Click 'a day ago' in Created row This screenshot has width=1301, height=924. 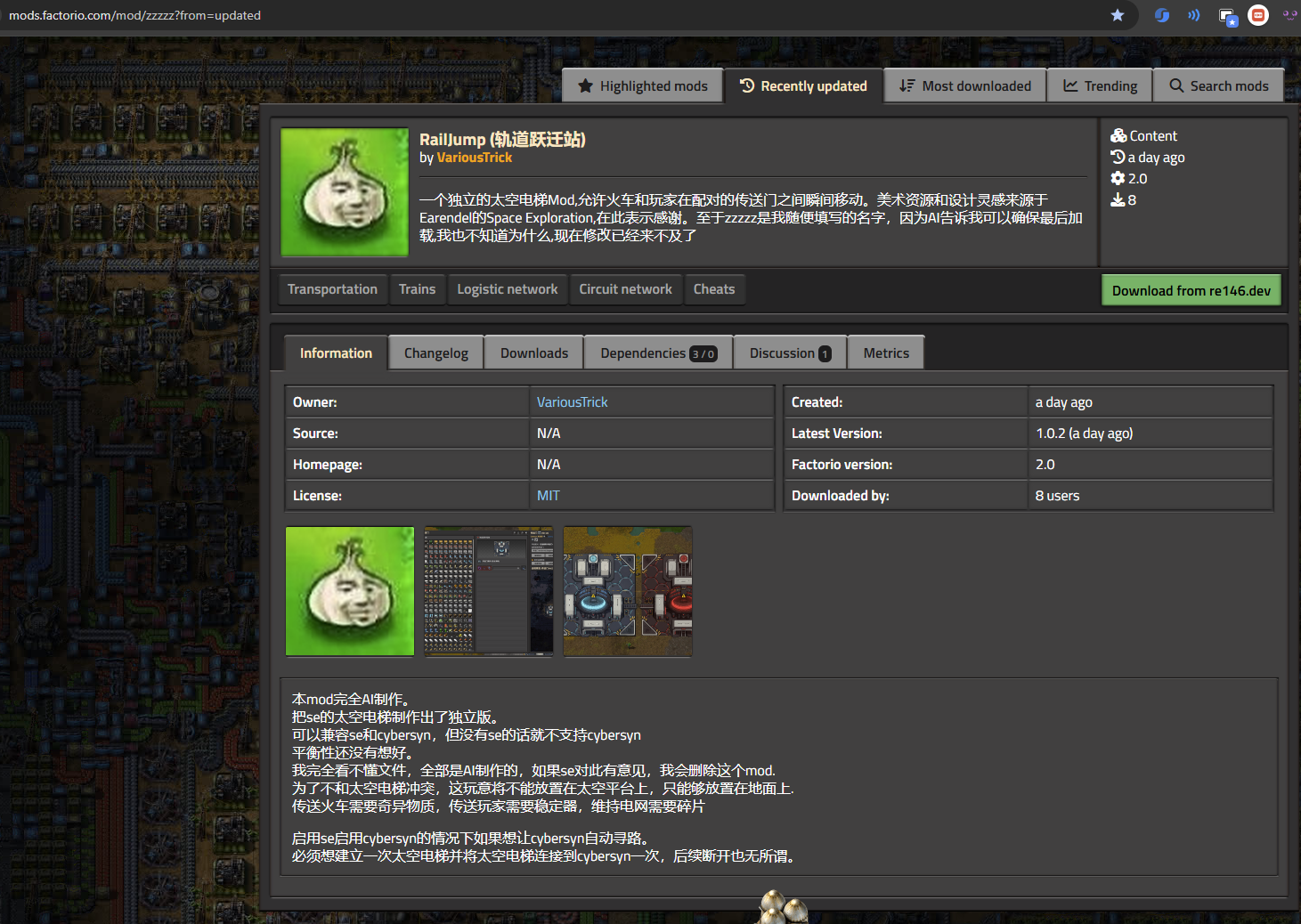click(1064, 402)
